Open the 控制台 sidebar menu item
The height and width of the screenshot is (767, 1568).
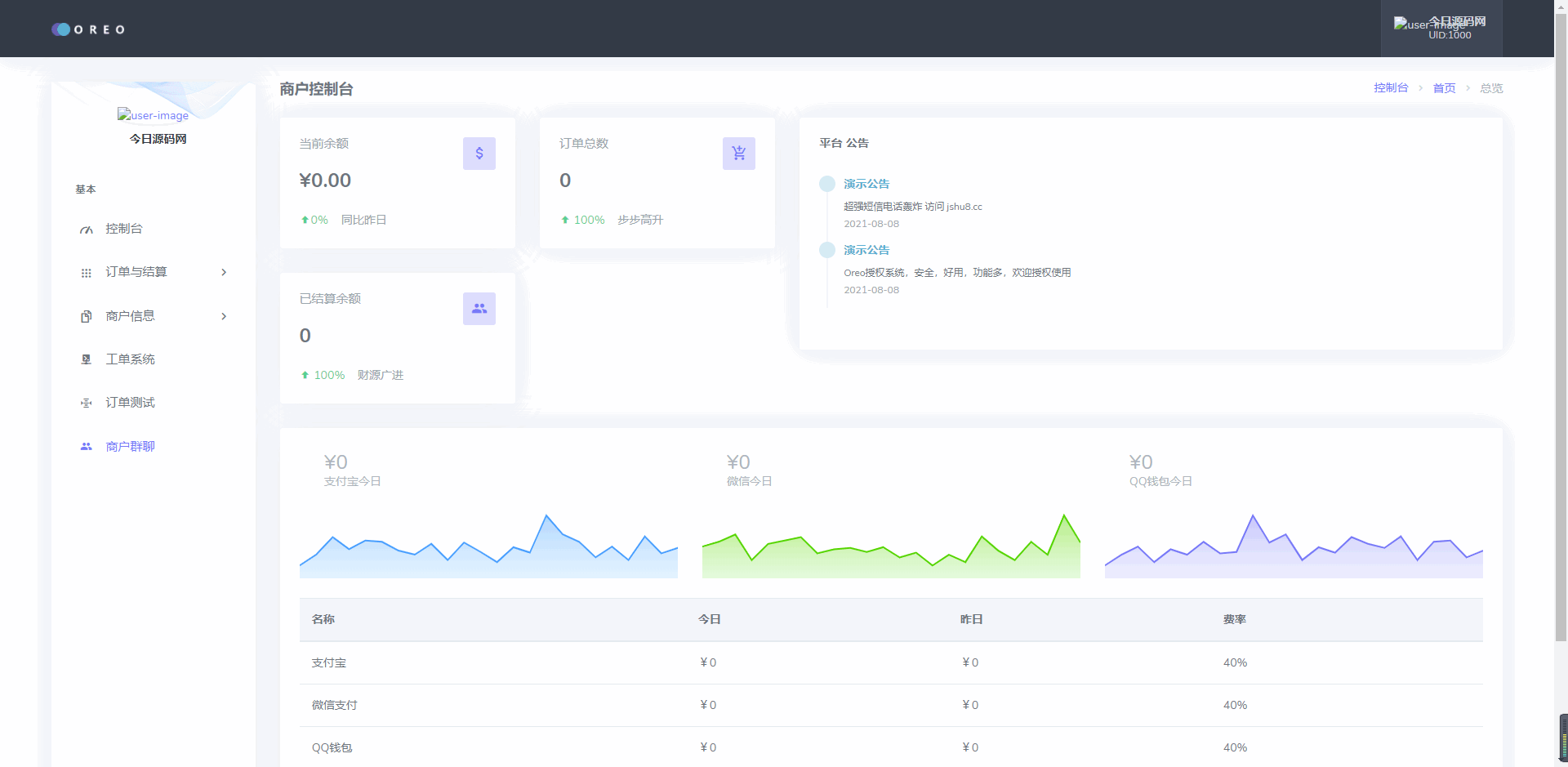[x=154, y=229]
